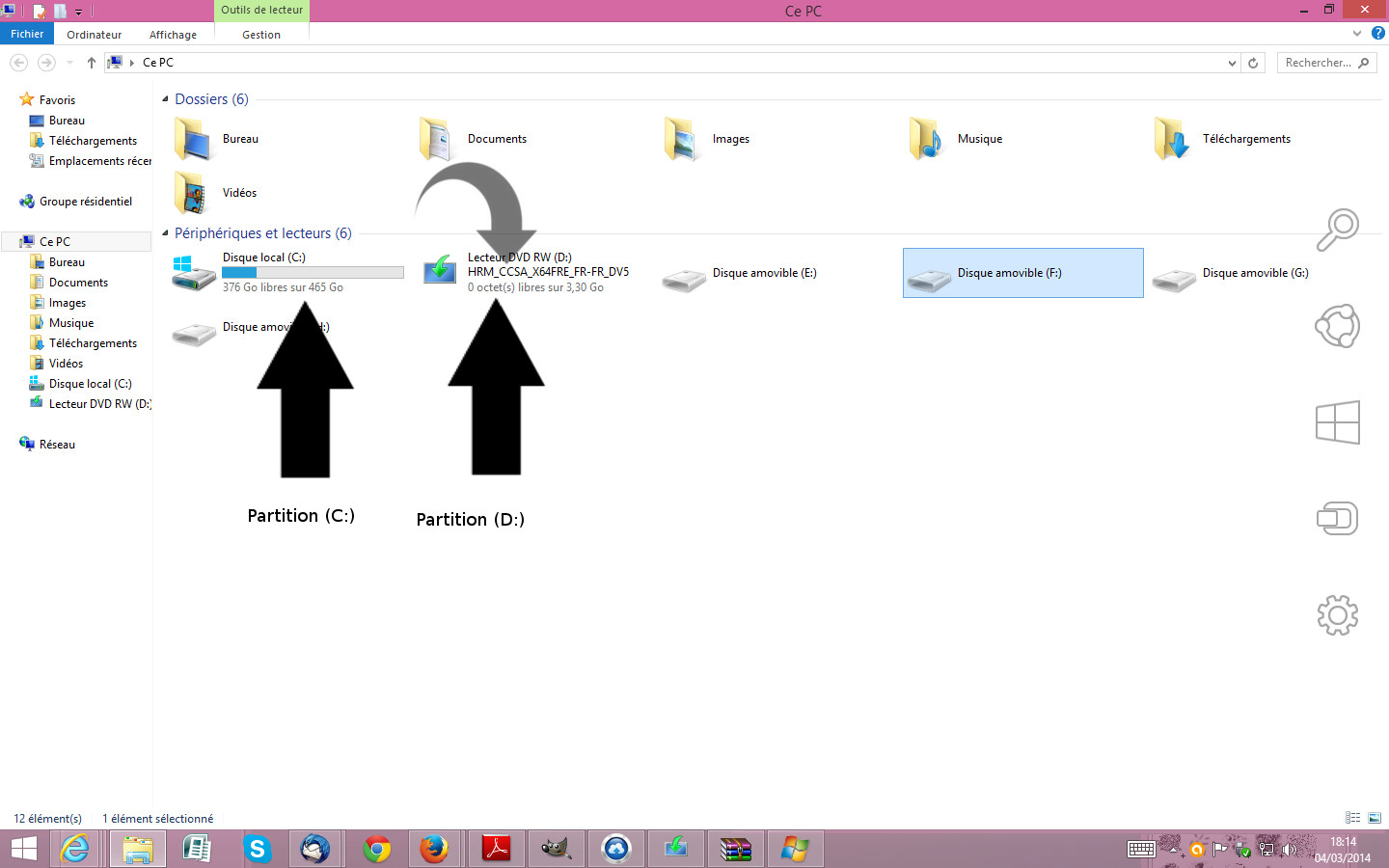Select the Disque local (C:) drive tile
The image size is (1389, 868).
click(x=287, y=273)
